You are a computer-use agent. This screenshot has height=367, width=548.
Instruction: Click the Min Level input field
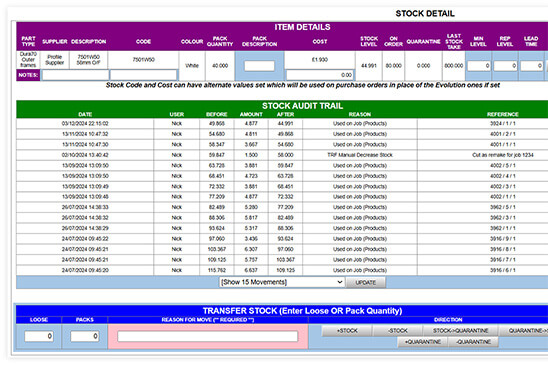point(479,66)
